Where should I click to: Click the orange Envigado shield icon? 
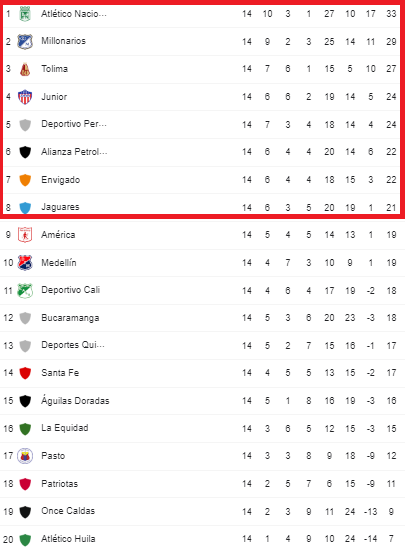click(25, 180)
